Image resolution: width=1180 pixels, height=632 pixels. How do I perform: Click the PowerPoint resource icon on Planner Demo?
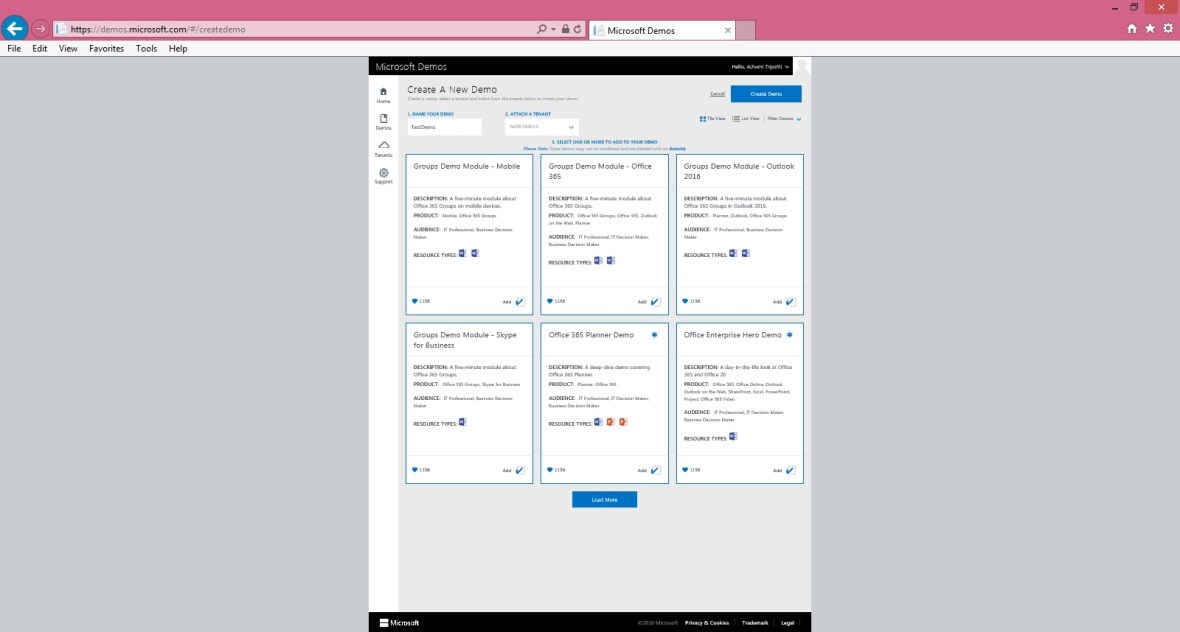pos(610,422)
